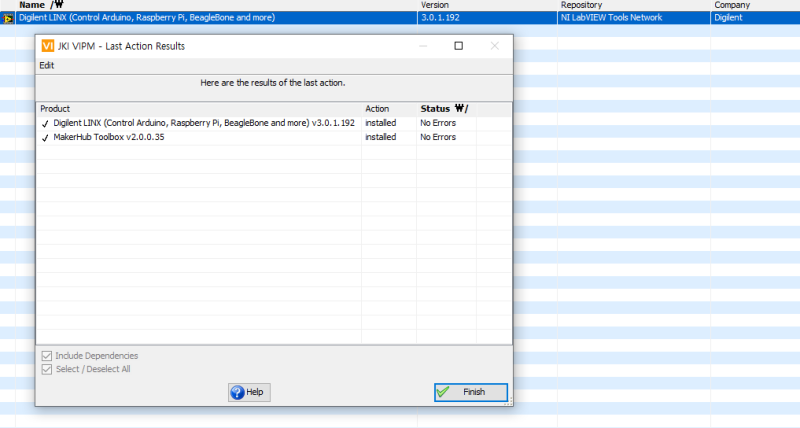Select Digilent LINX row in main package list

click(x=400, y=18)
